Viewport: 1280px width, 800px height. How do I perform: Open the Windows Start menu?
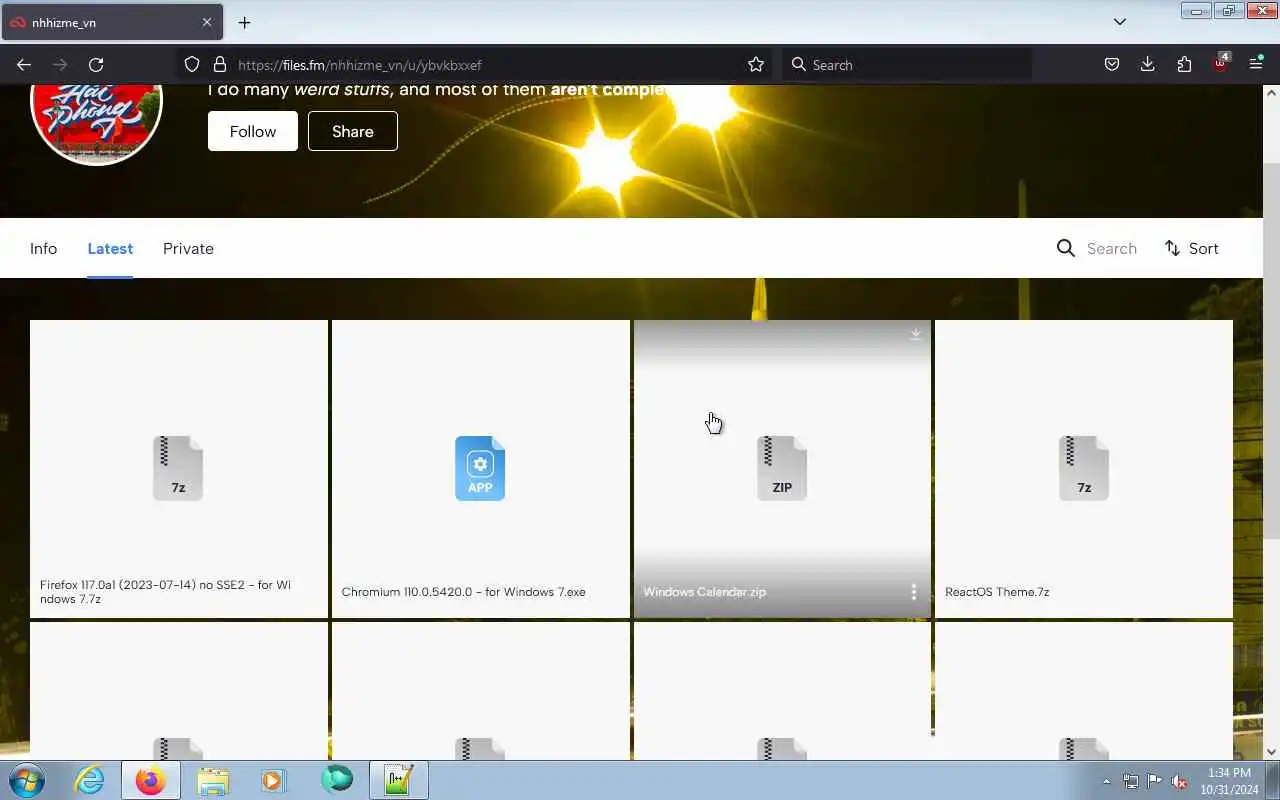(26, 780)
